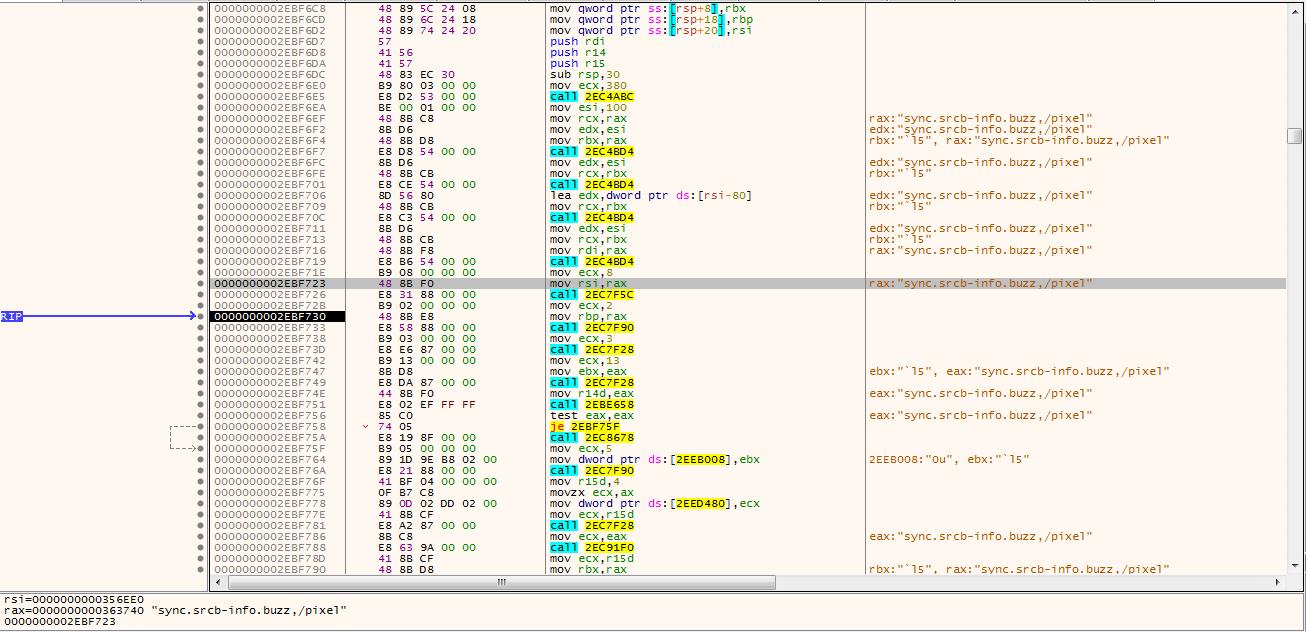Click opcode bytes B9 80 03 00 00
The image size is (1306, 632).
pos(427,85)
